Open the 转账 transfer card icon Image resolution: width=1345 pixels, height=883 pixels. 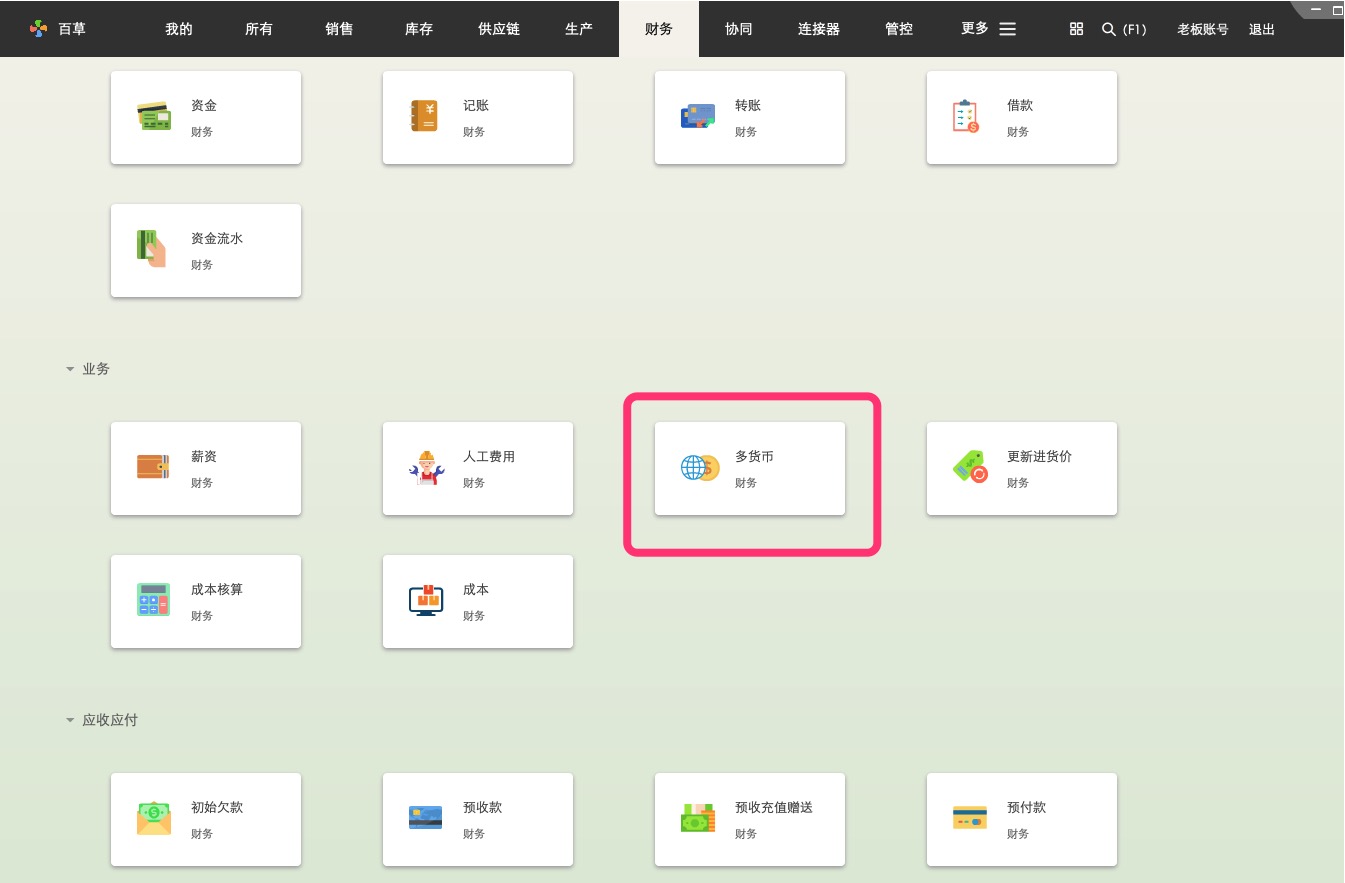coord(698,116)
